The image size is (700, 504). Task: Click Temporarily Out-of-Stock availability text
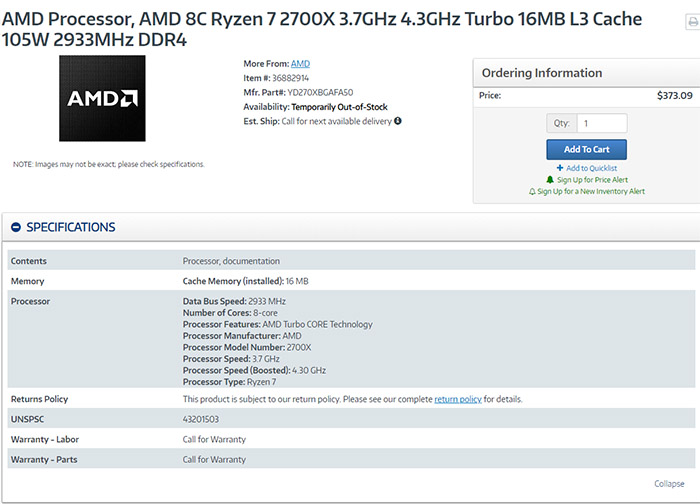tap(339, 107)
